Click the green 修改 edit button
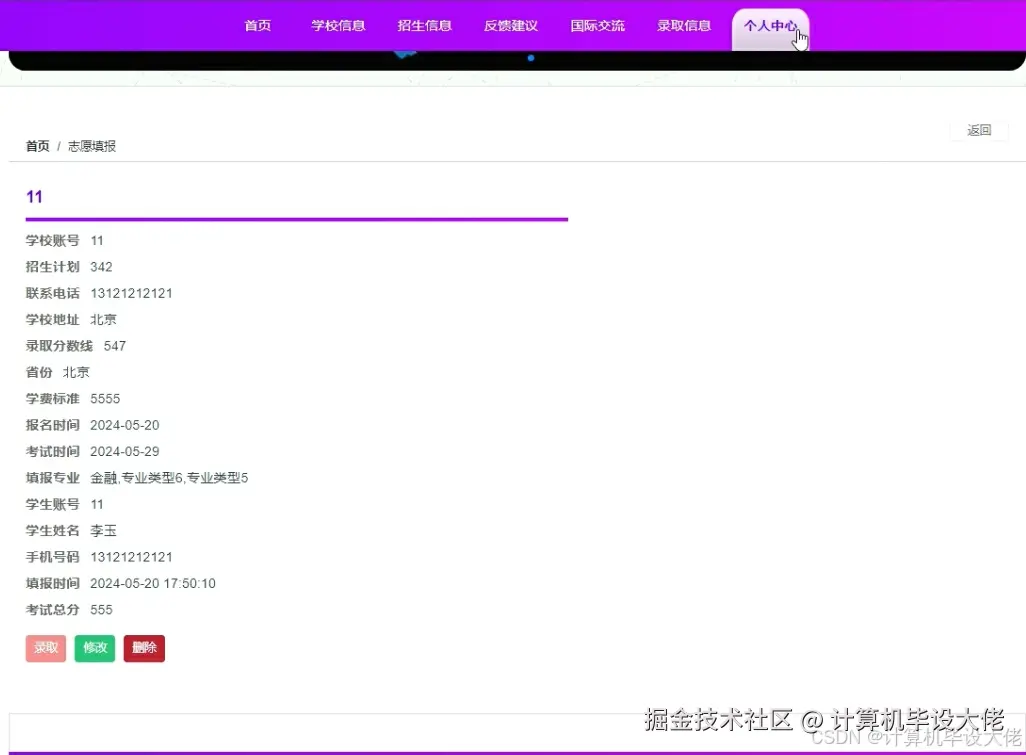The width and height of the screenshot is (1026, 755). 94,648
